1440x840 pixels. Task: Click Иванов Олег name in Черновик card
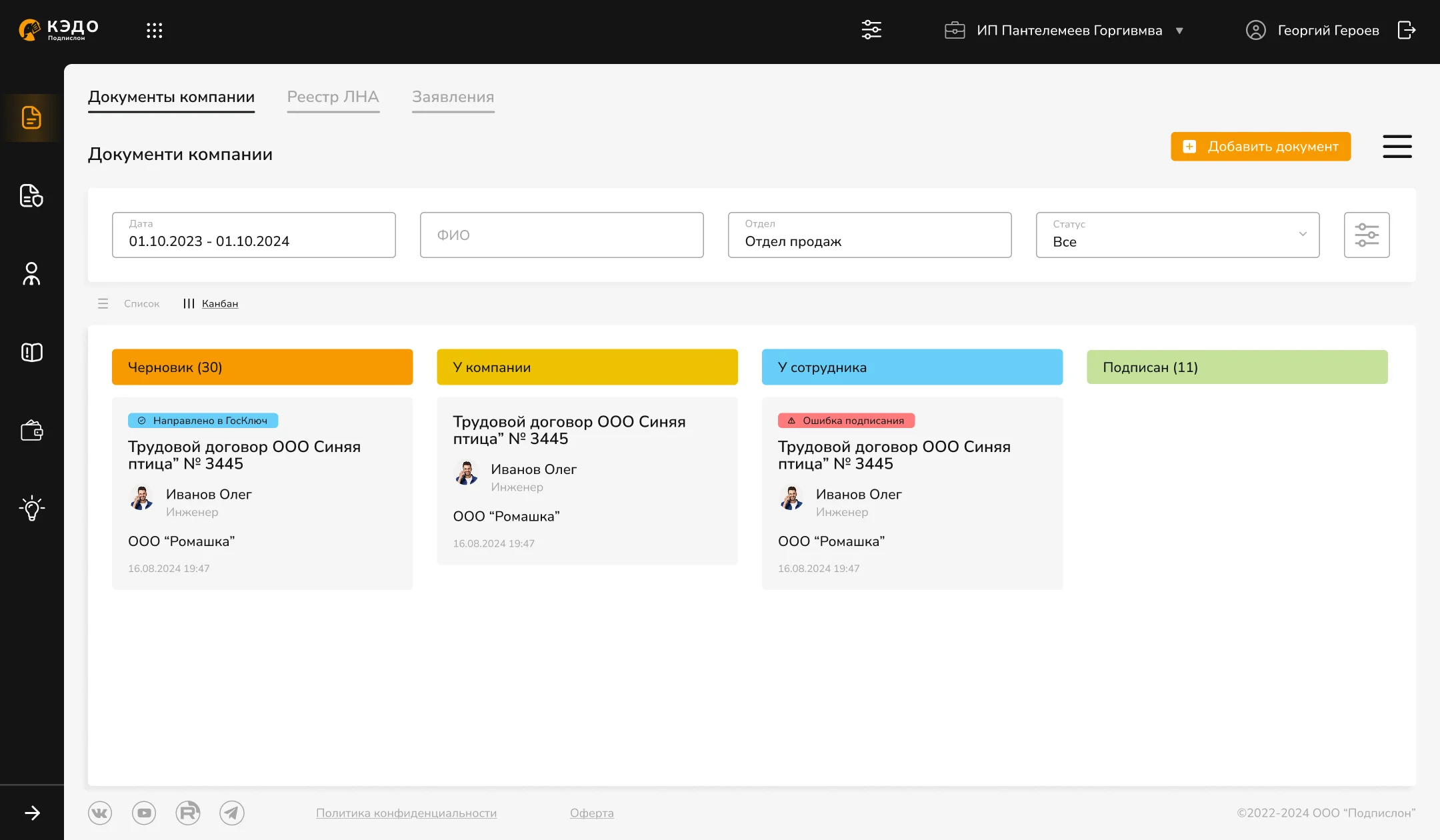[209, 495]
